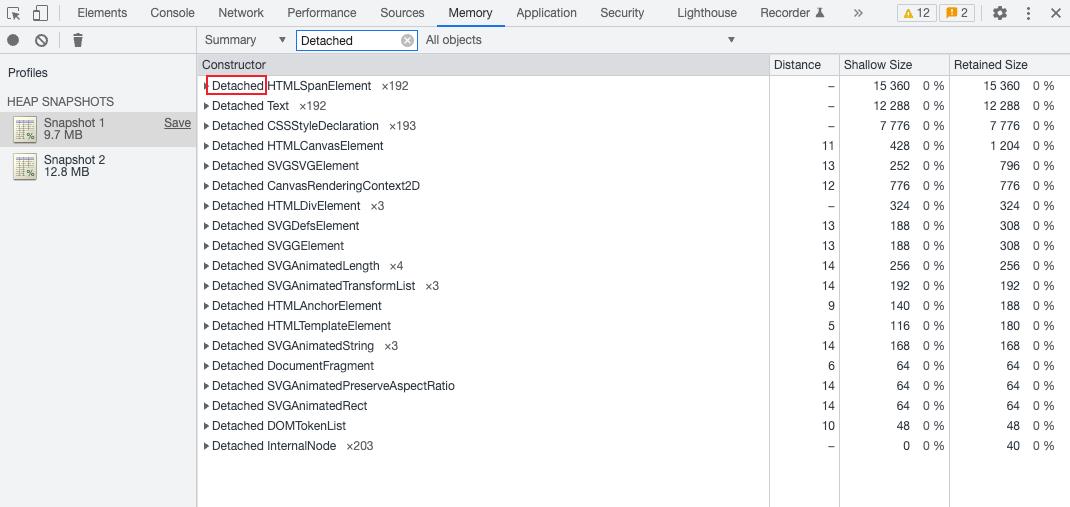Sort by Retained Size column header

990,65
